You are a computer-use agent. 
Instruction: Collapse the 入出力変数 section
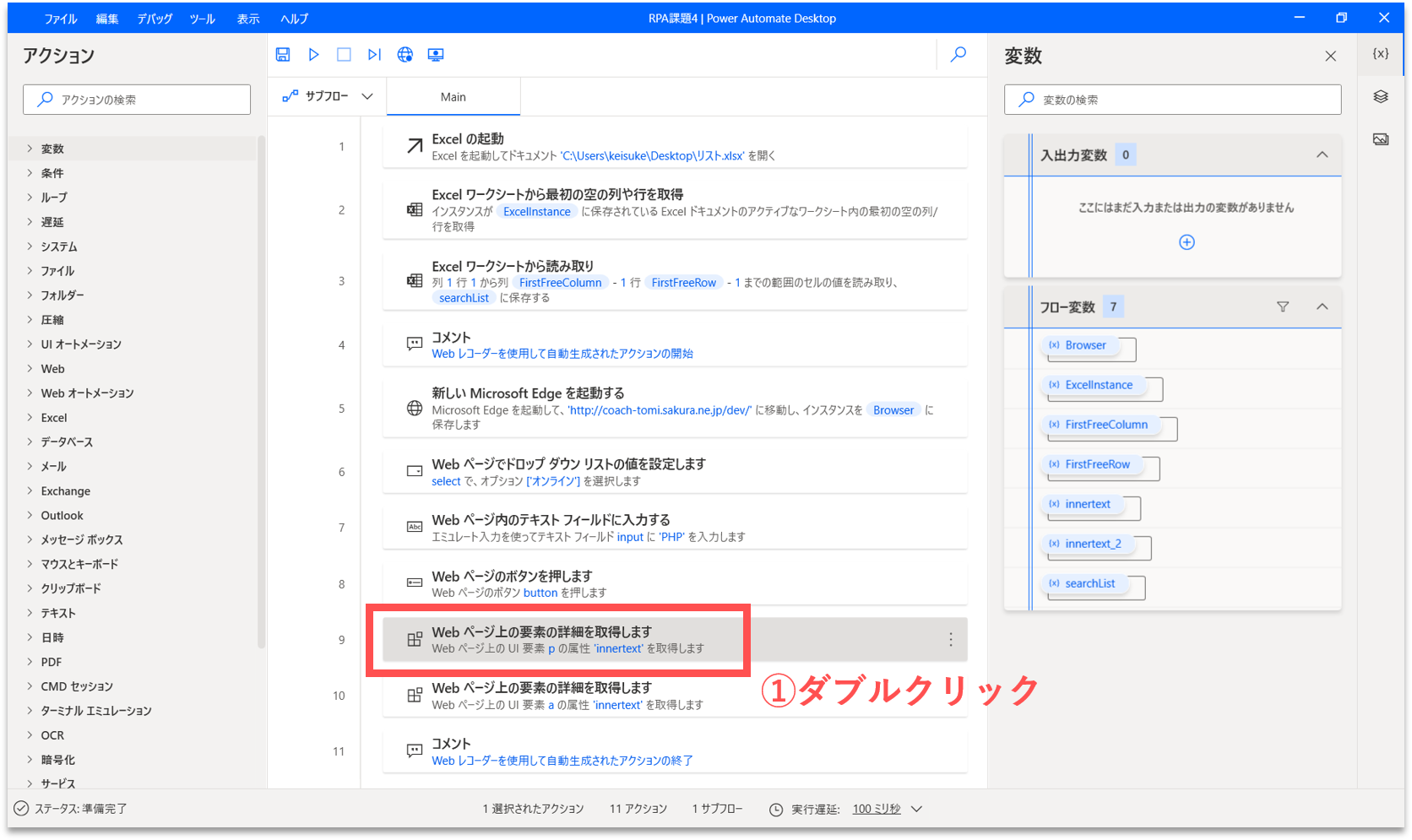click(x=1322, y=154)
